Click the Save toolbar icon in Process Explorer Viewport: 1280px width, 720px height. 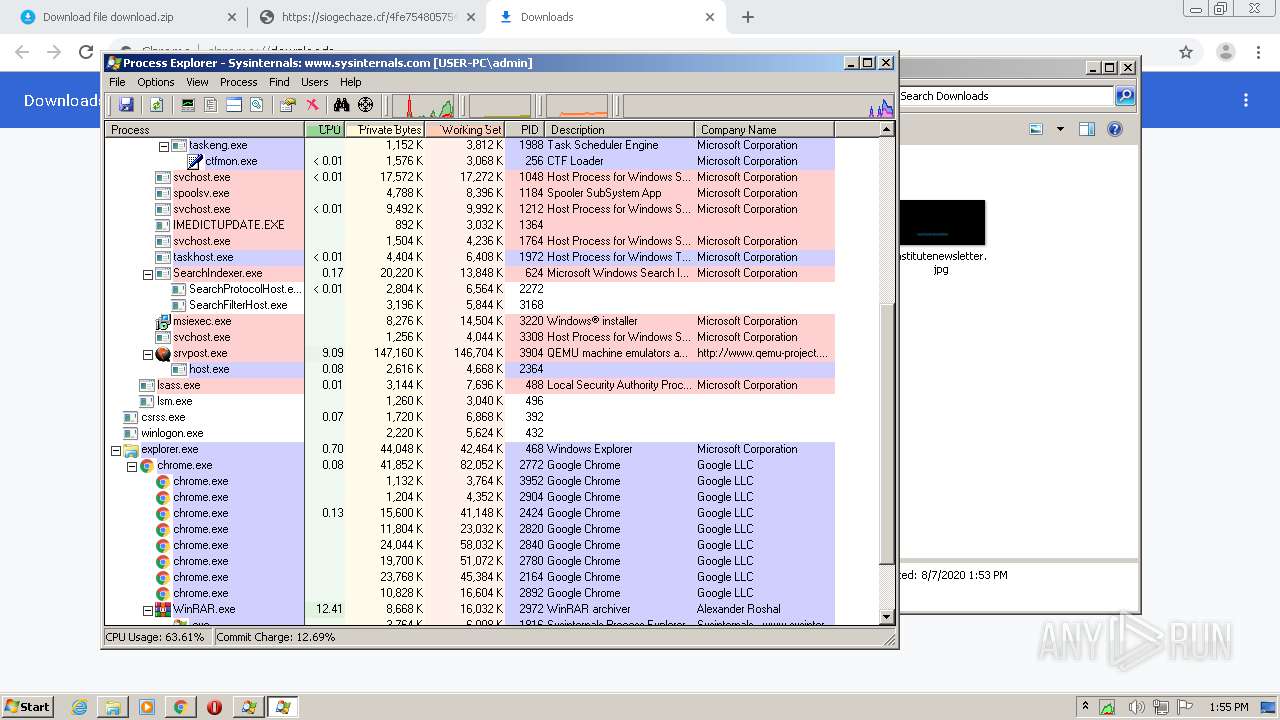click(126, 105)
